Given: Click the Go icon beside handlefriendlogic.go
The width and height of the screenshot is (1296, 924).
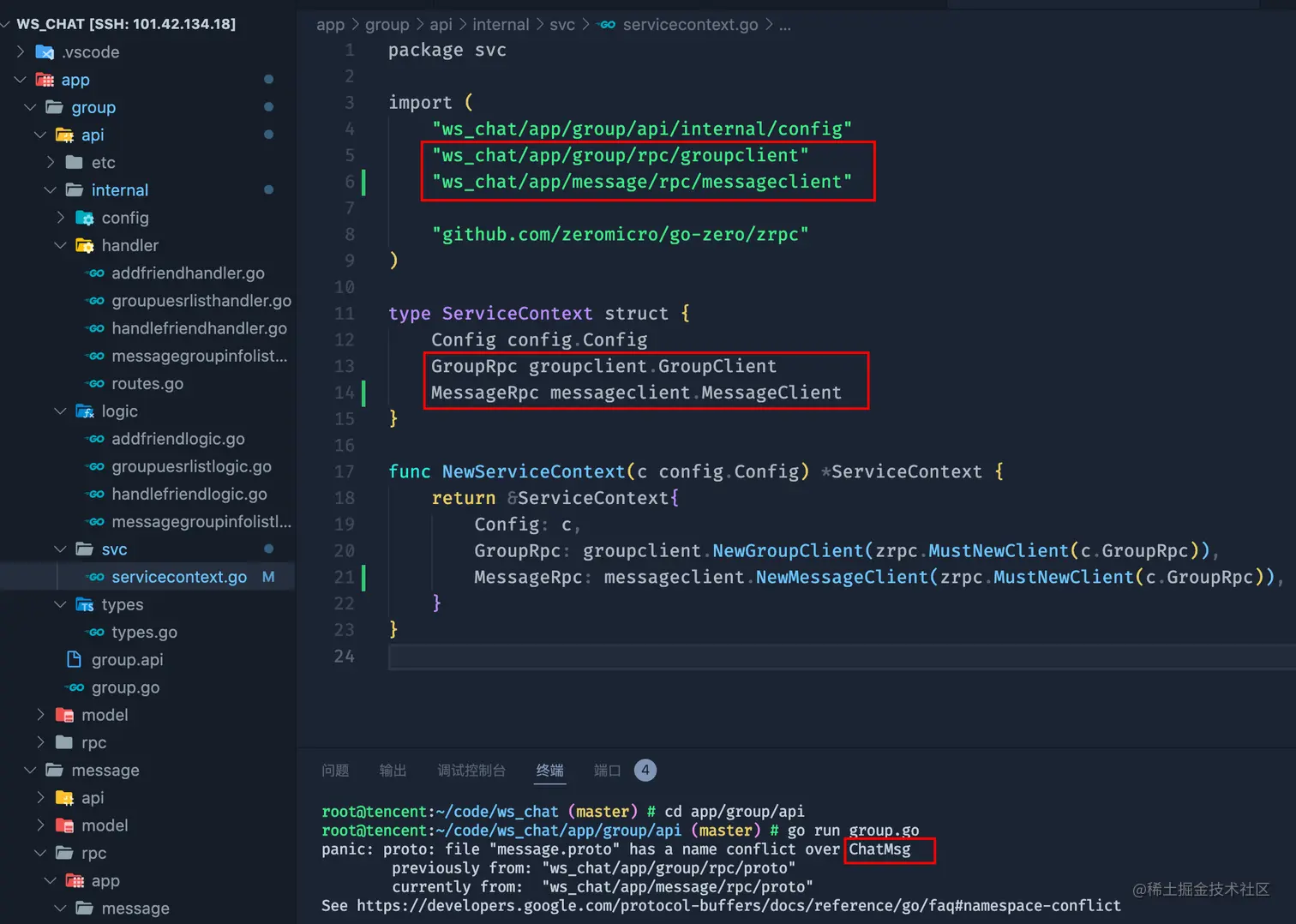Looking at the screenshot, I should [x=95, y=495].
